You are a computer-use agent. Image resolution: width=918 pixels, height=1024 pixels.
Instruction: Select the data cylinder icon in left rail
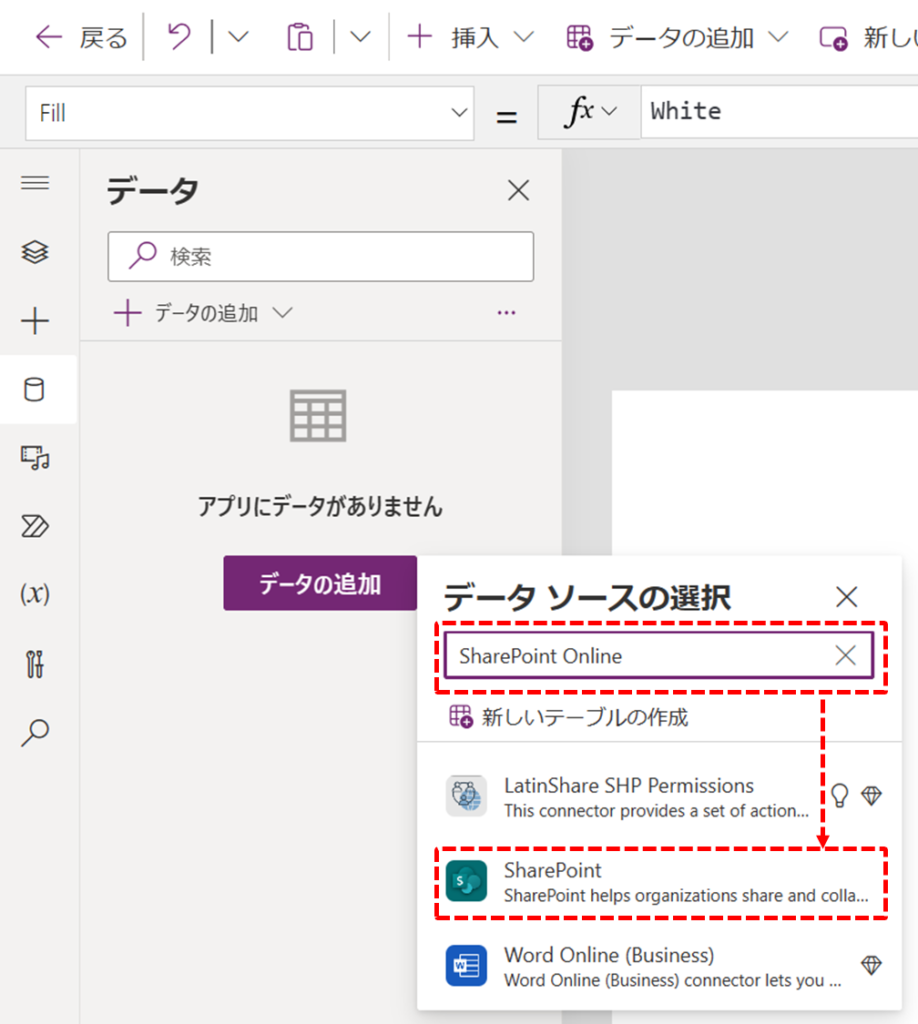coord(35,390)
